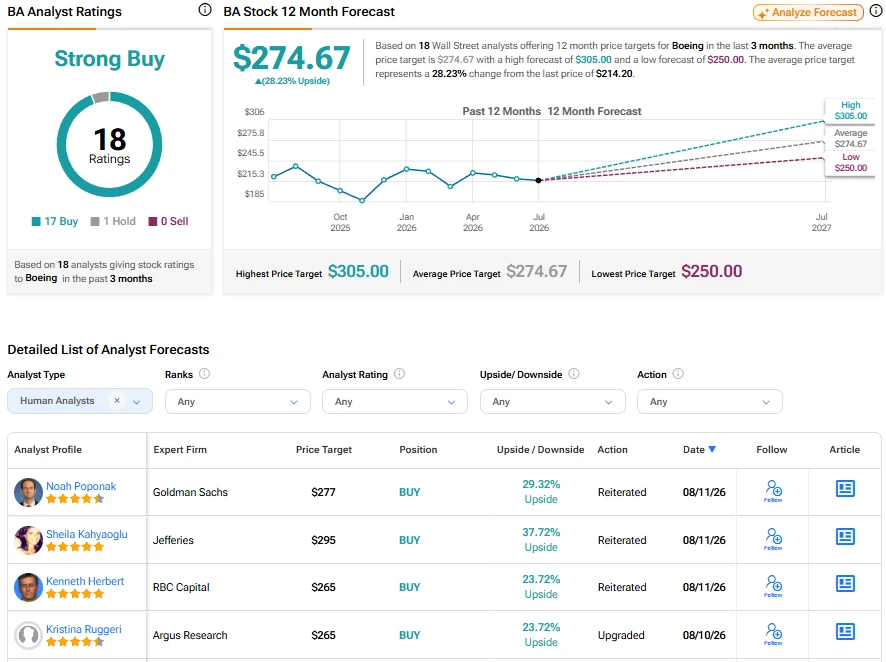Open Kristina Ruggeri profile link
This screenshot has width=886, height=662.
(x=84, y=629)
